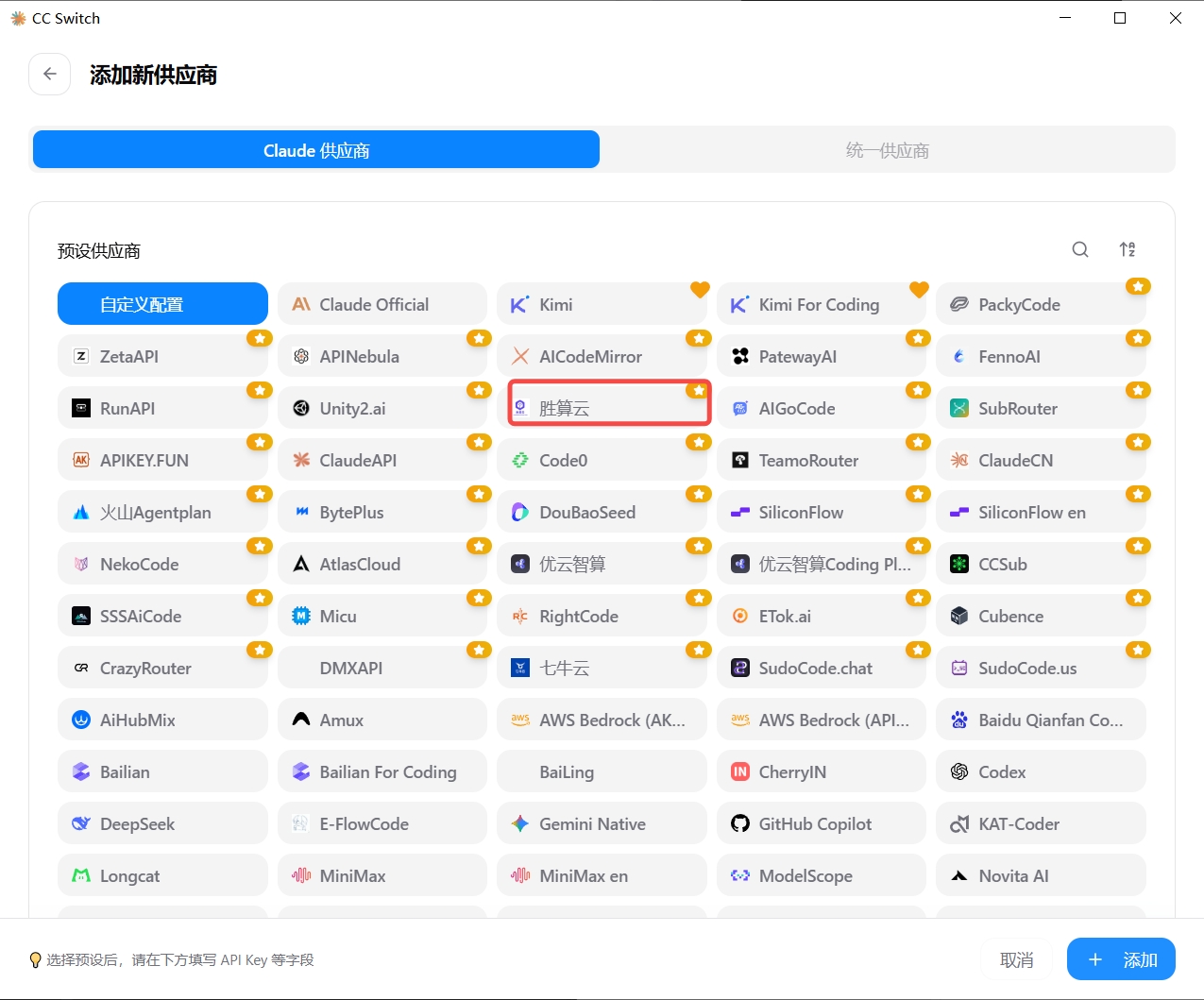
Task: Pick the Amux provider
Action: click(x=382, y=720)
